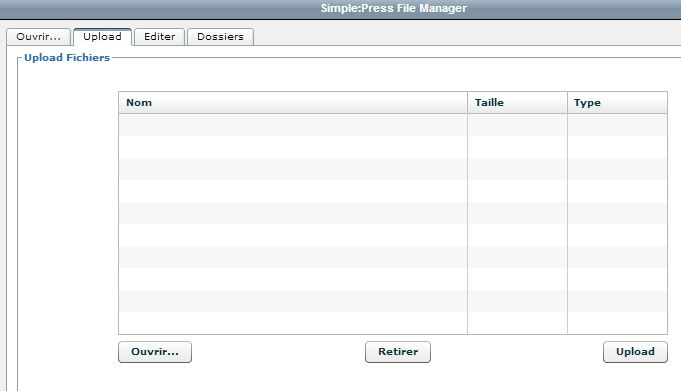
Task: Click the Nom column header
Action: [x=293, y=103]
